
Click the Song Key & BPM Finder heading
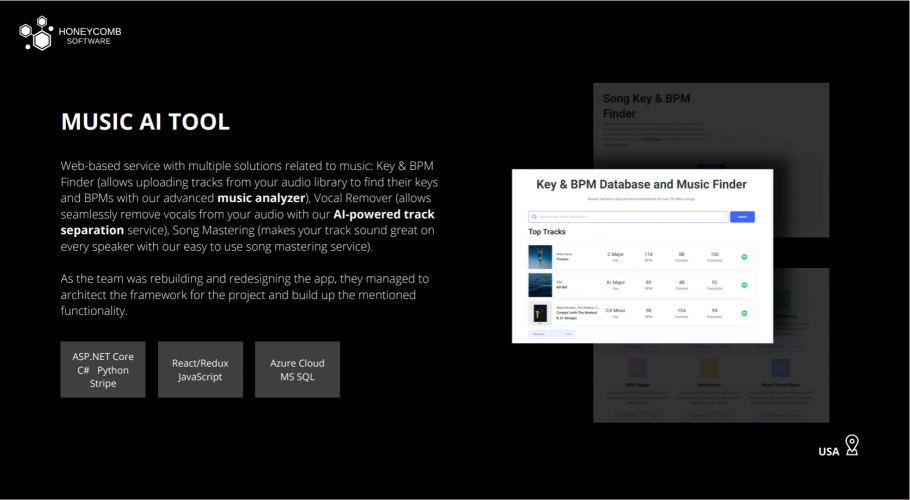pyautogui.click(x=646, y=106)
